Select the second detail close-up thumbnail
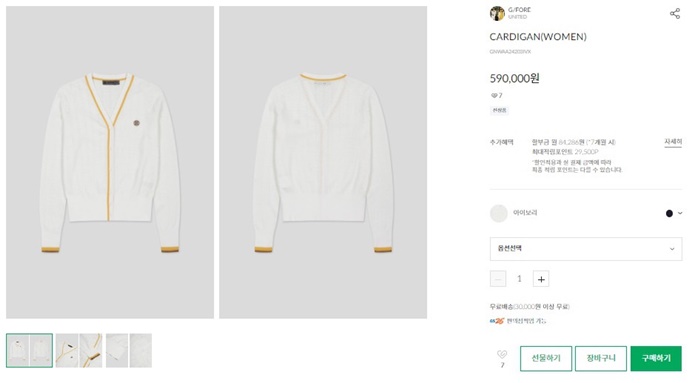The height and width of the screenshot is (383, 700). coord(79,350)
